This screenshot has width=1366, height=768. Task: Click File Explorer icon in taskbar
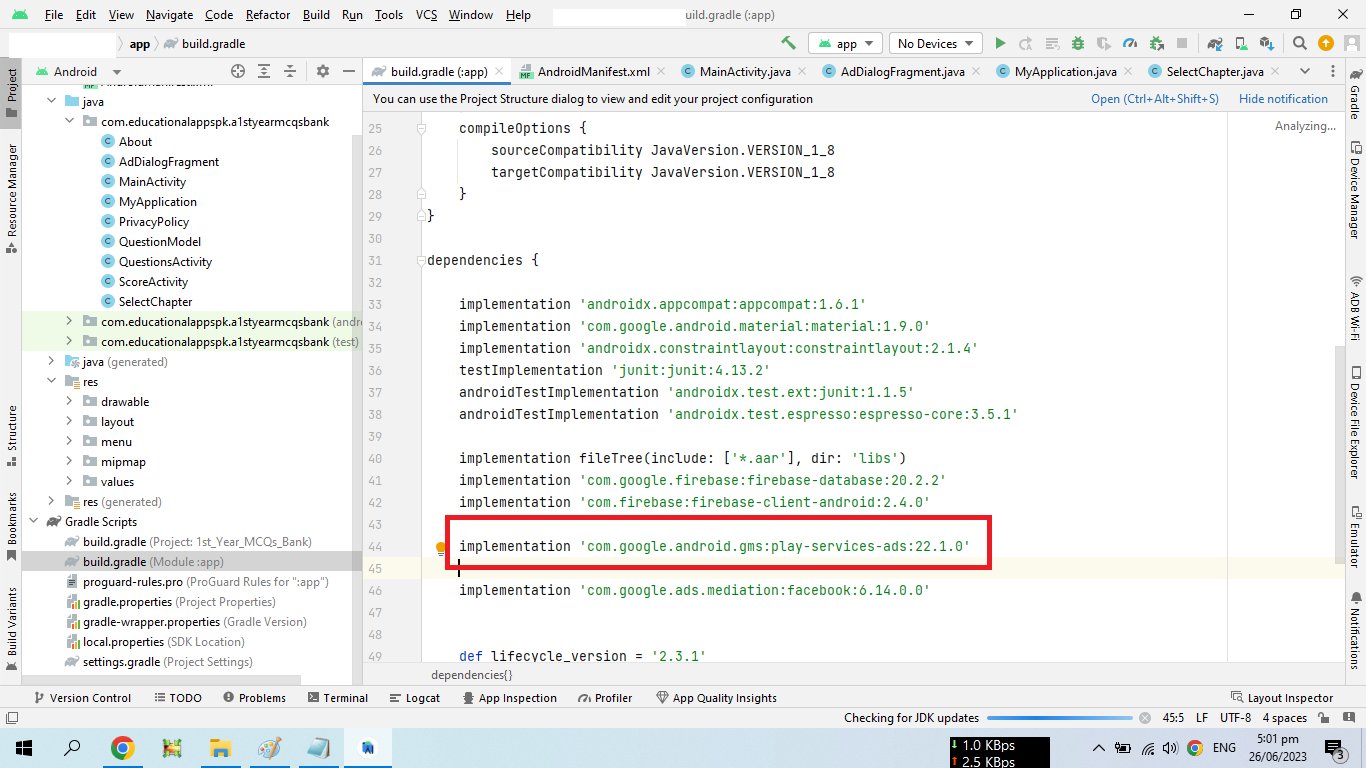[x=221, y=747]
